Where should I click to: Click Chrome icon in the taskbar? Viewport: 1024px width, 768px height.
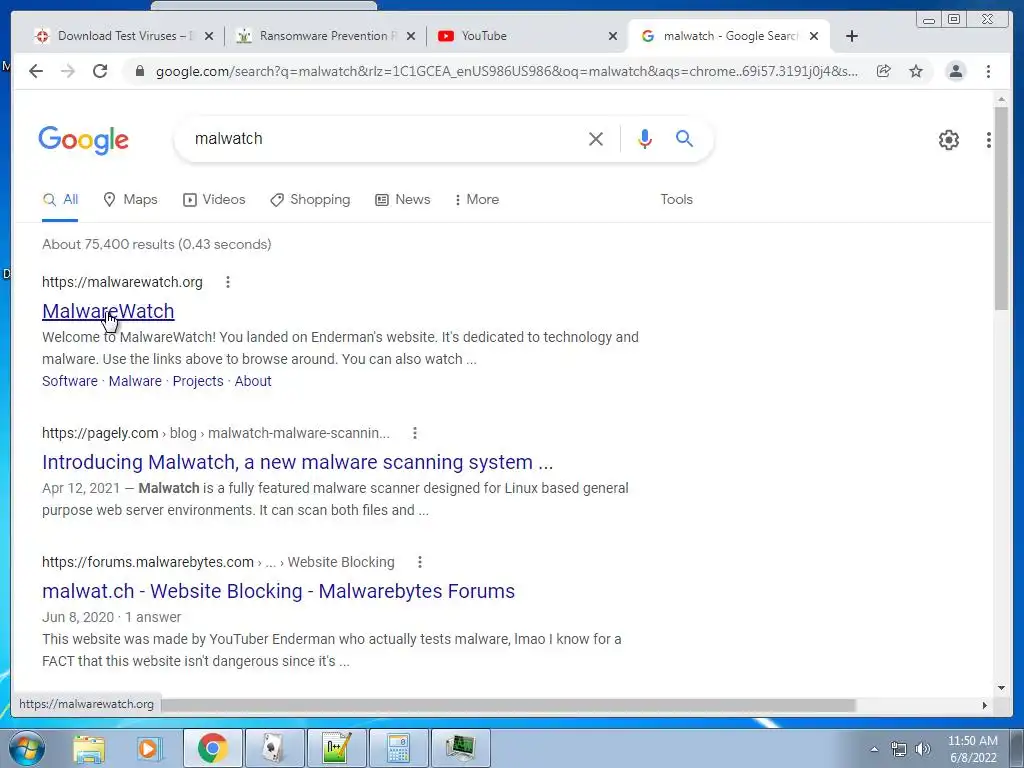pos(212,748)
